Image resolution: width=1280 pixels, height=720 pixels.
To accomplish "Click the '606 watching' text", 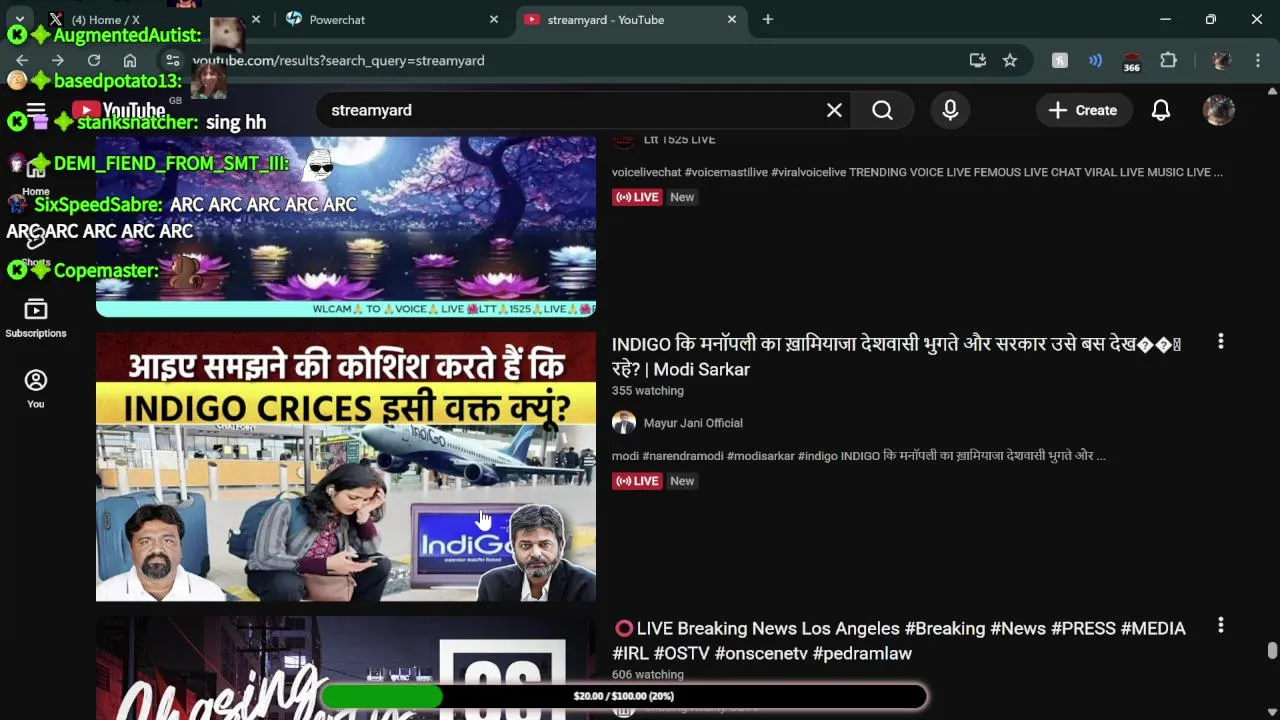I will (x=648, y=675).
